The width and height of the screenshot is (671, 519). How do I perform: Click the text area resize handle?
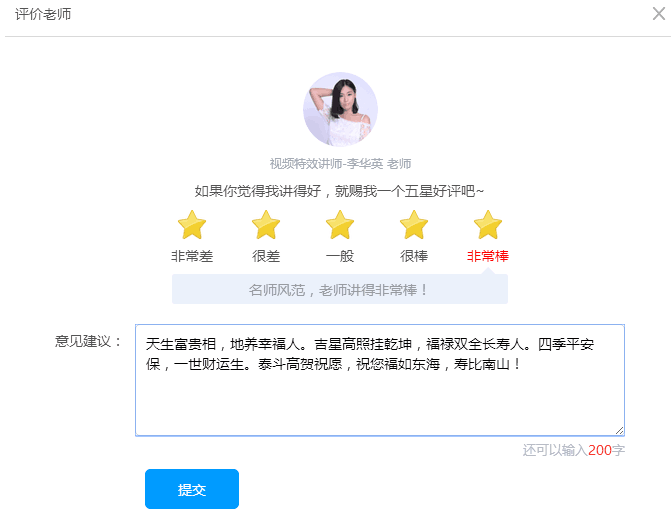coord(619,430)
